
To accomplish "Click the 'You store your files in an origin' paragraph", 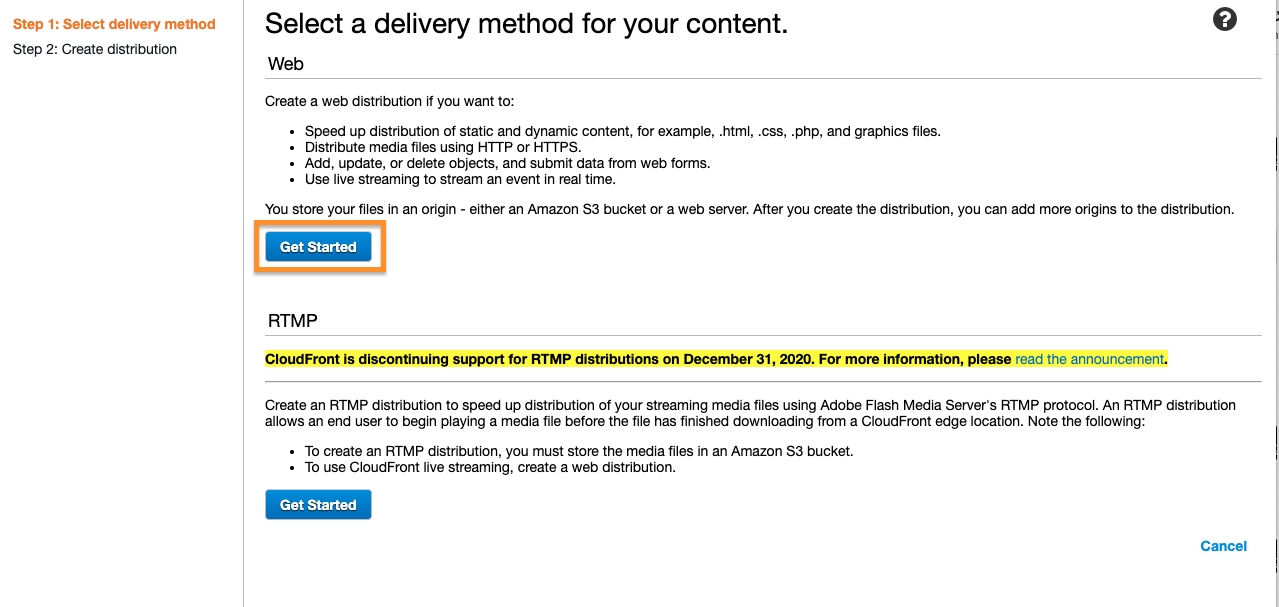I will [749, 209].
